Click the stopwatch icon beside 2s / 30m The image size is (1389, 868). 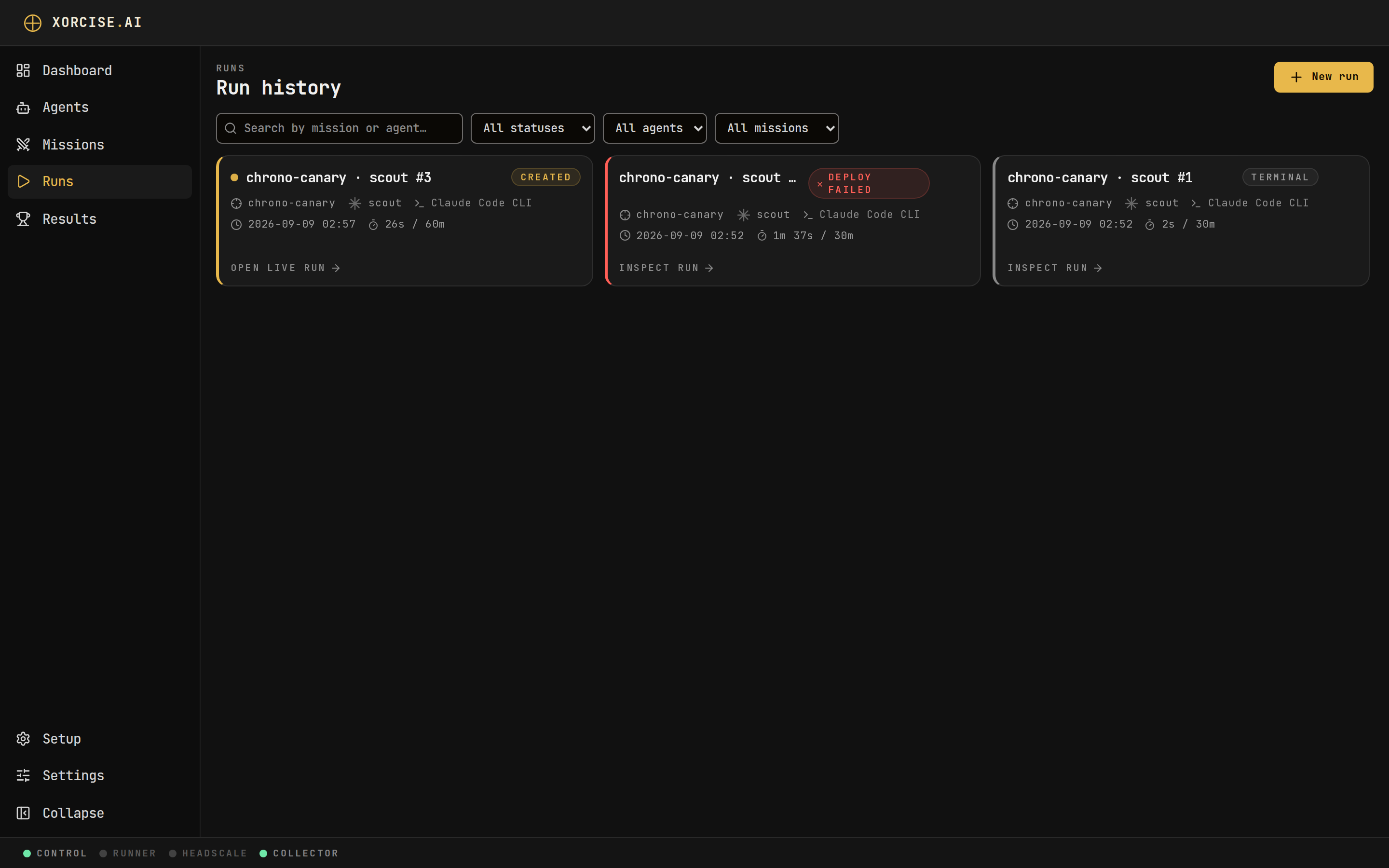tap(1150, 224)
